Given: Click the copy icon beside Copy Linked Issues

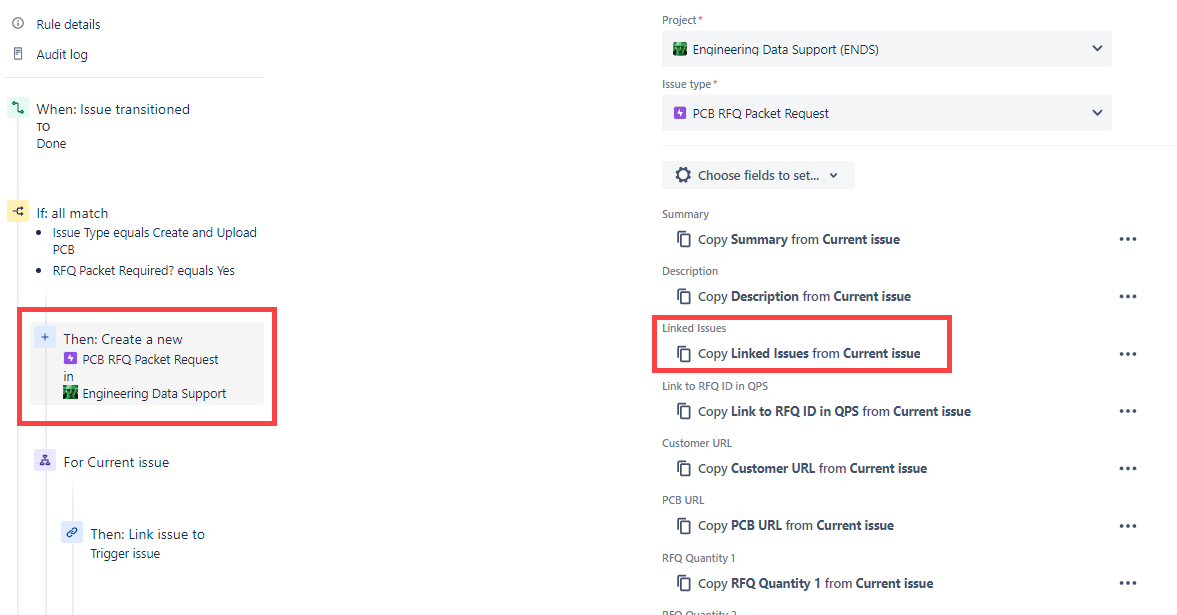Looking at the screenshot, I should 684,354.
